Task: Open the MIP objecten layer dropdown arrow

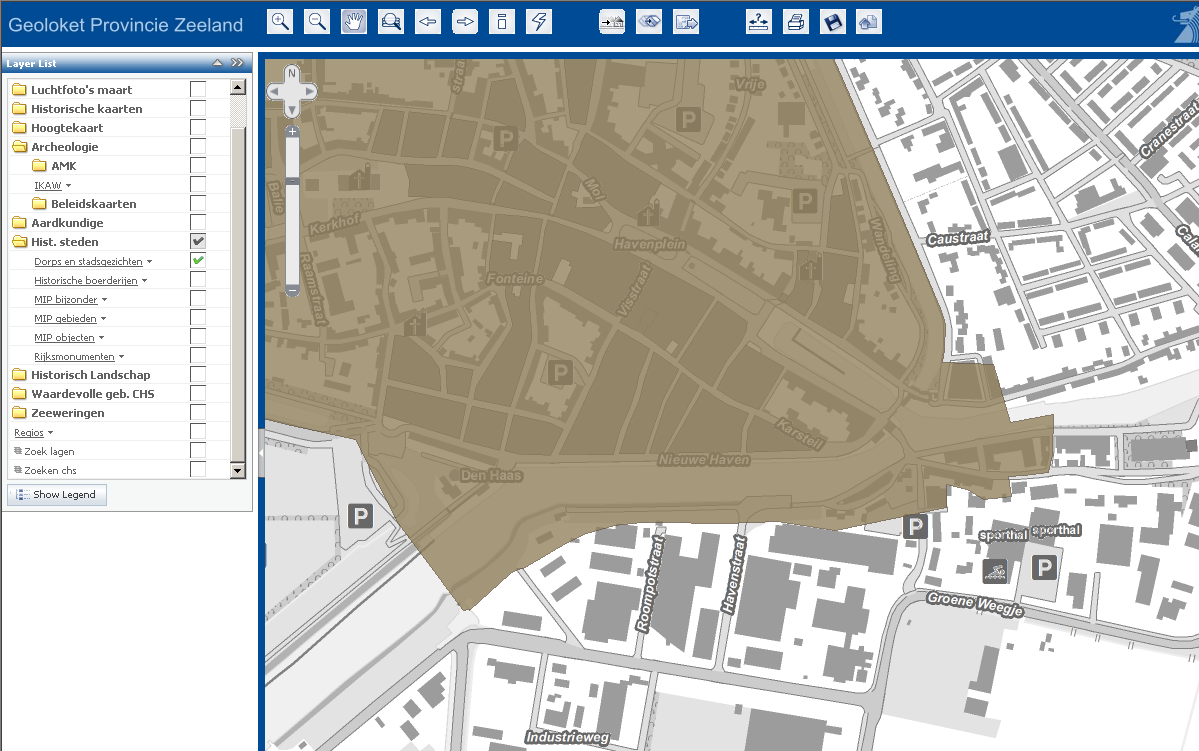Action: point(102,338)
